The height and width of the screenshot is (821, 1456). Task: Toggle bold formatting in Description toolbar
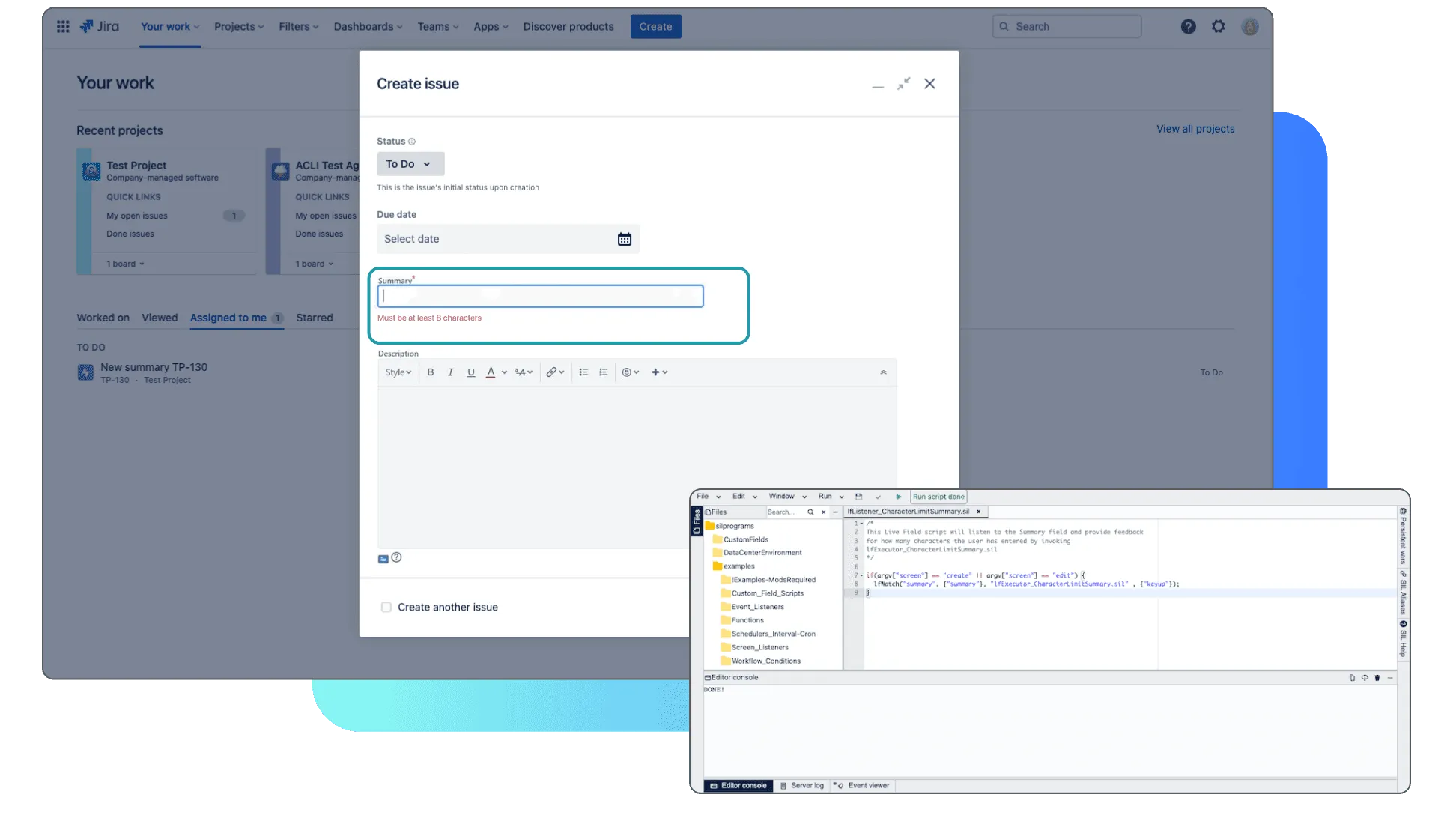(x=431, y=372)
